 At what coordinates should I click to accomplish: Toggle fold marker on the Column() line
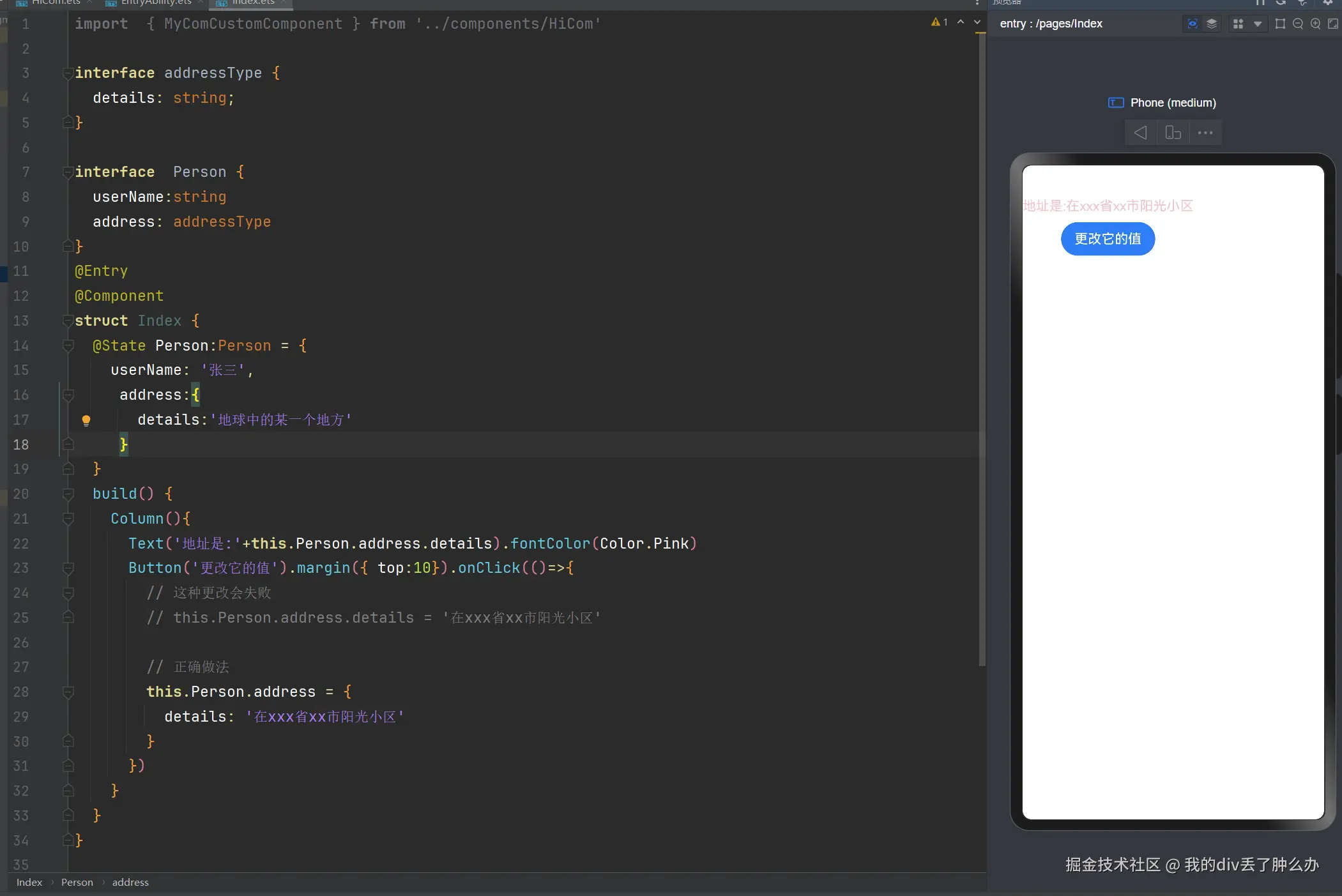68,519
